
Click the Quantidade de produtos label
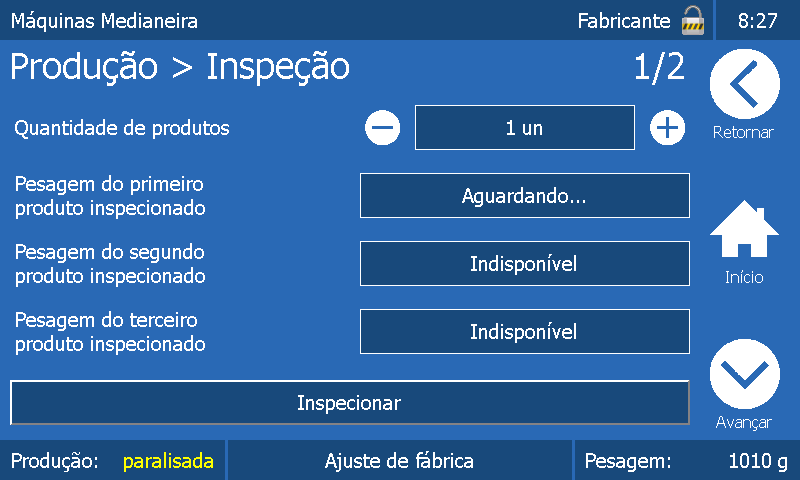tap(122, 128)
